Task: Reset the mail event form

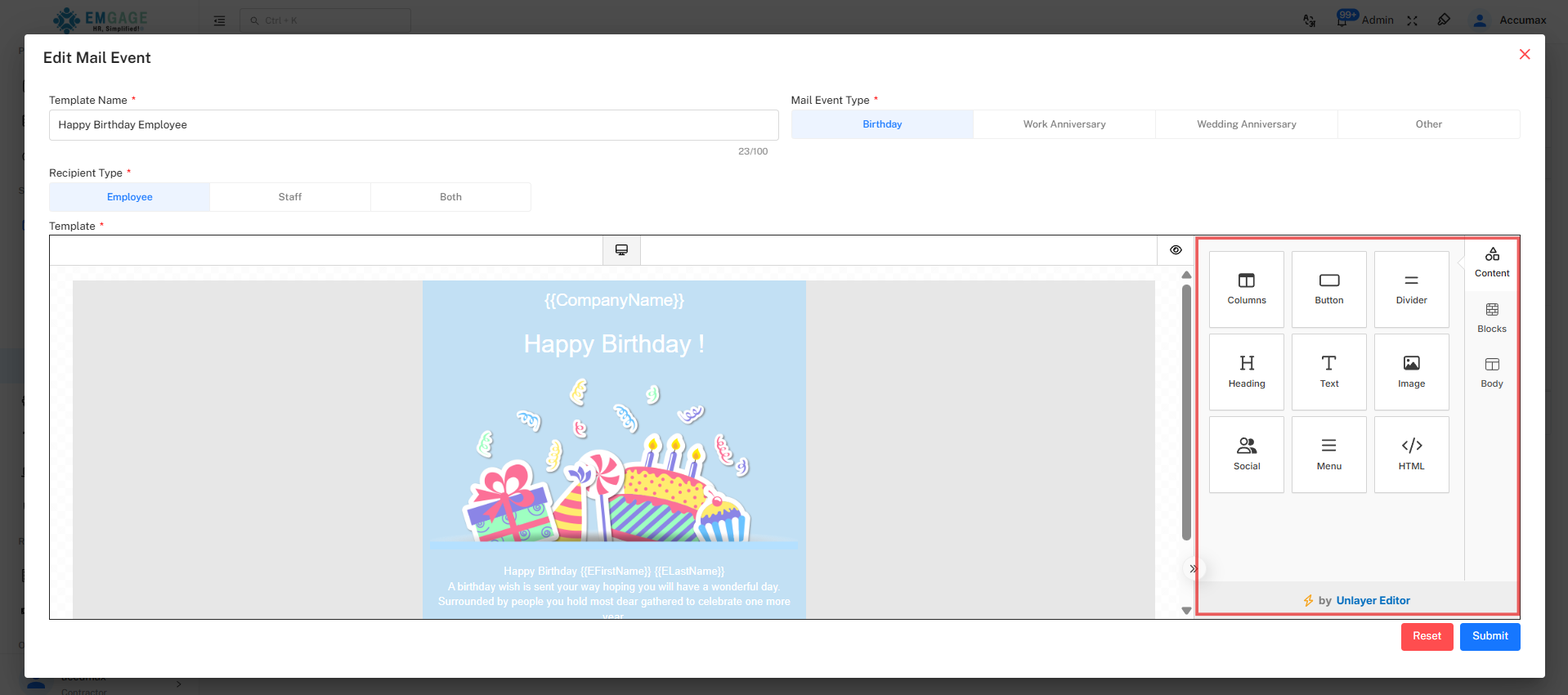Action: point(1427,636)
